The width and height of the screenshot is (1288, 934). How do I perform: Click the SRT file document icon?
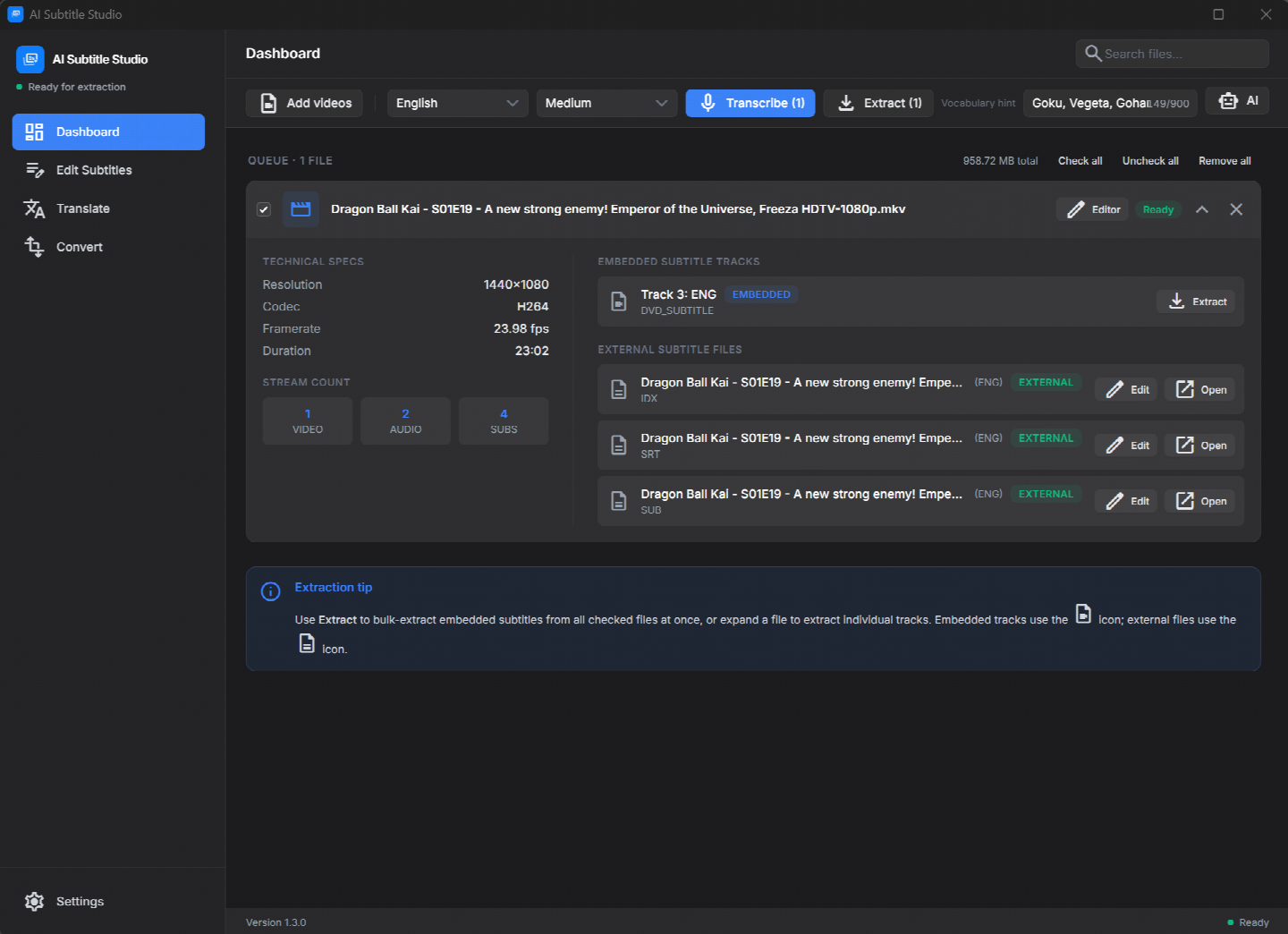click(618, 446)
